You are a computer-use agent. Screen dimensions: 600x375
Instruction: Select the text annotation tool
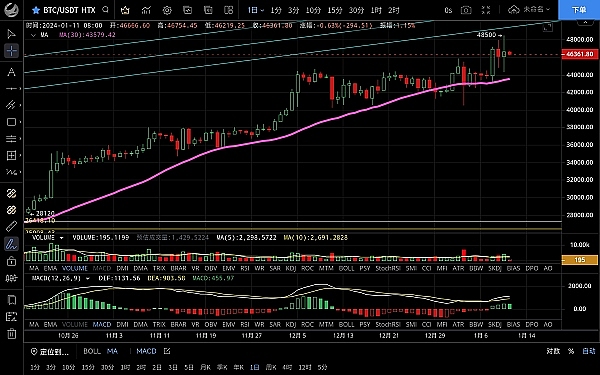click(x=11, y=72)
